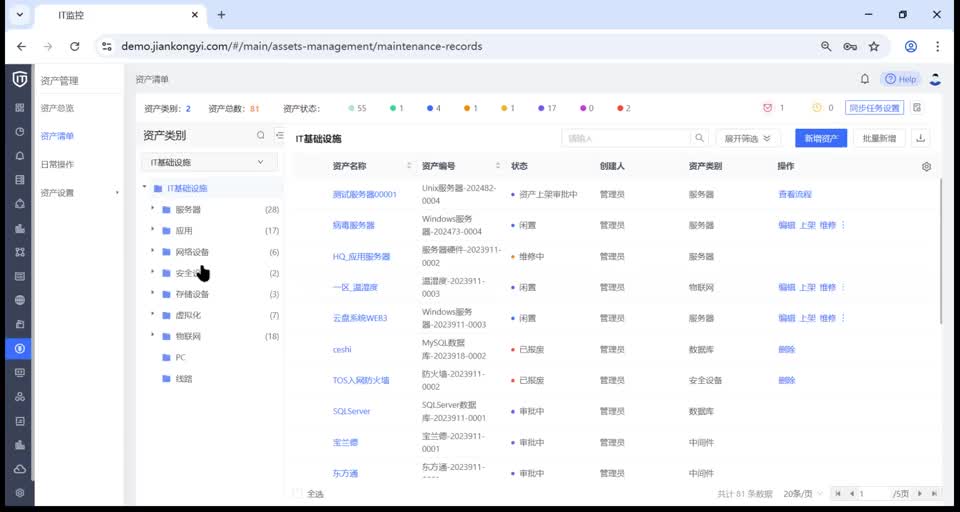Open the IT基础设施 category dropdown
This screenshot has height=512, width=960.
[x=208, y=162]
